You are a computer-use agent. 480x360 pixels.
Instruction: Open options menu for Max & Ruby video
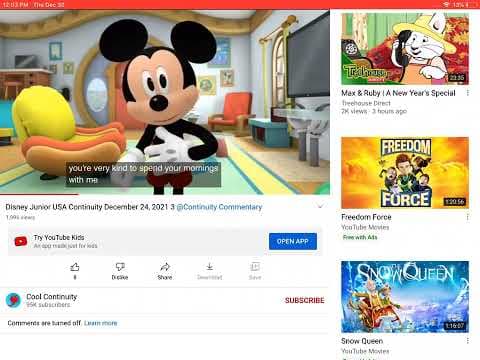(x=468, y=93)
